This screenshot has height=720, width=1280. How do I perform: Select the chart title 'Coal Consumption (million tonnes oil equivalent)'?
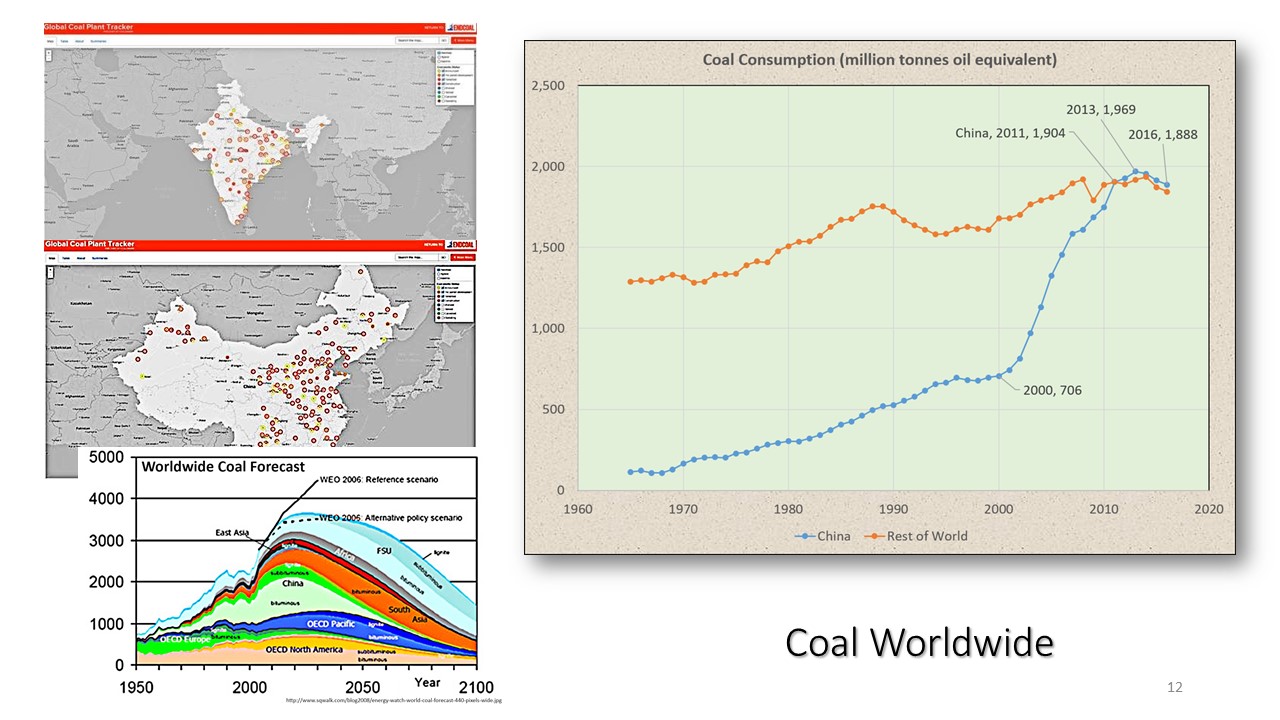[880, 59]
